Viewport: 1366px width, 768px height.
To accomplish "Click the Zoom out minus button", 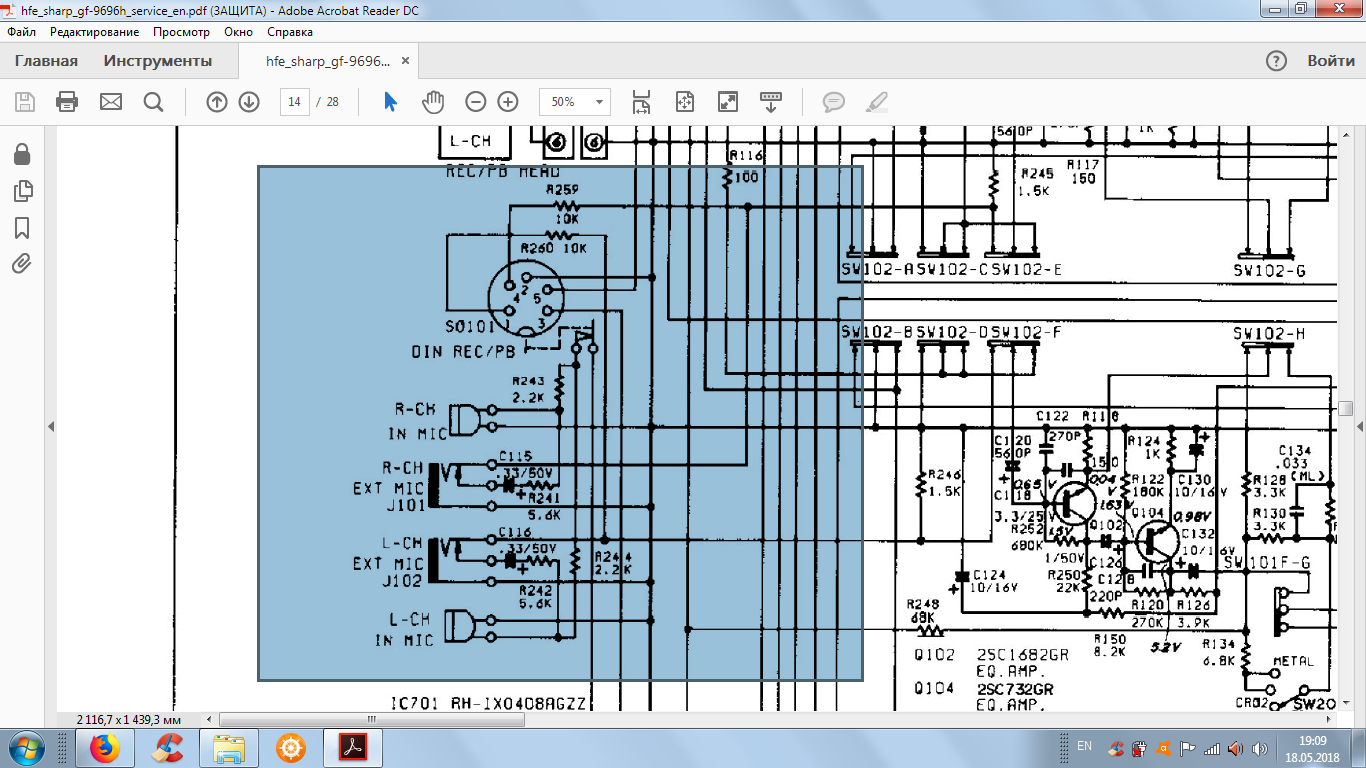I will coord(476,102).
